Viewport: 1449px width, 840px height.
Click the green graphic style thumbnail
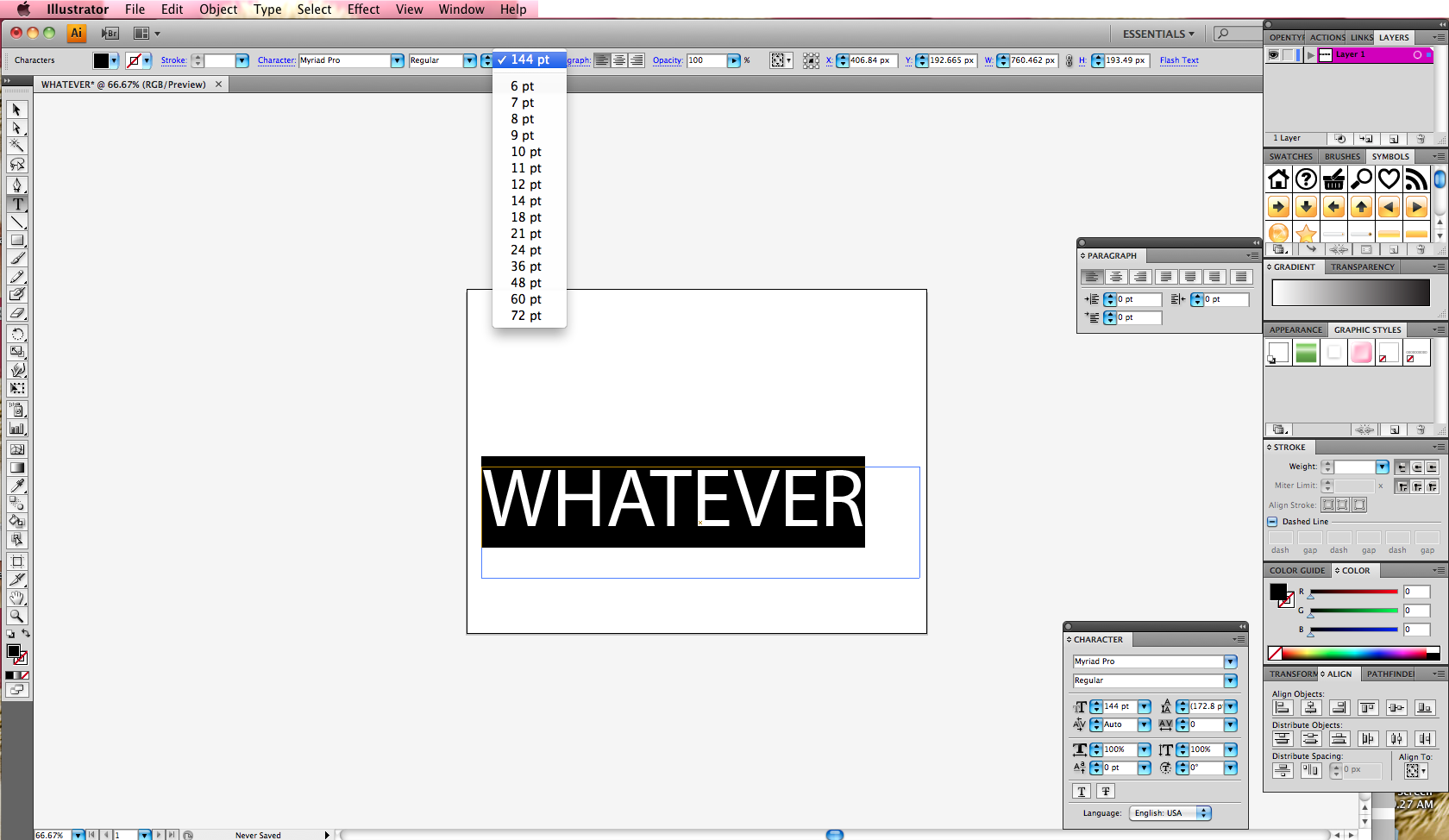tap(1306, 353)
